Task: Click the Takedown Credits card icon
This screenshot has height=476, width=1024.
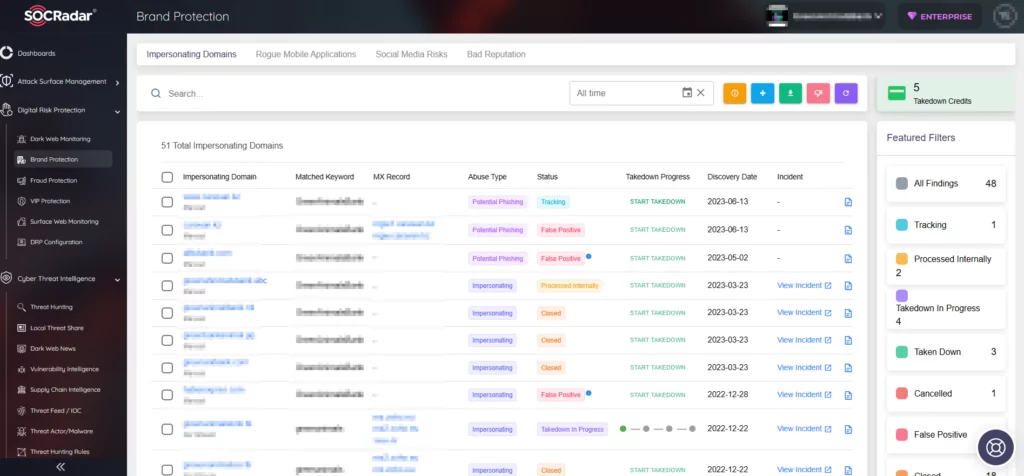Action: (x=897, y=93)
